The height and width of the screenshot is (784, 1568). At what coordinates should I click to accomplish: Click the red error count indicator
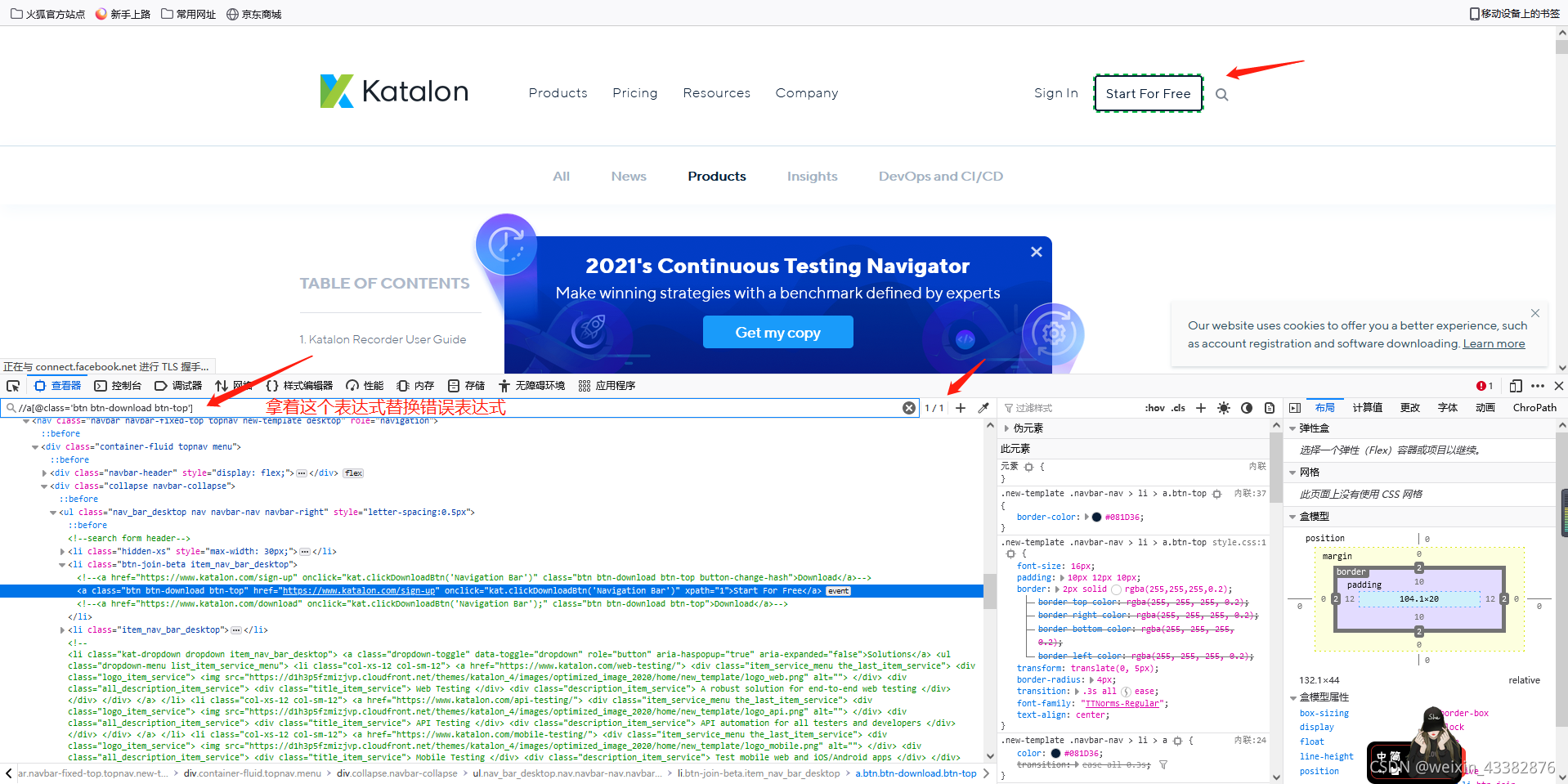(x=1485, y=386)
